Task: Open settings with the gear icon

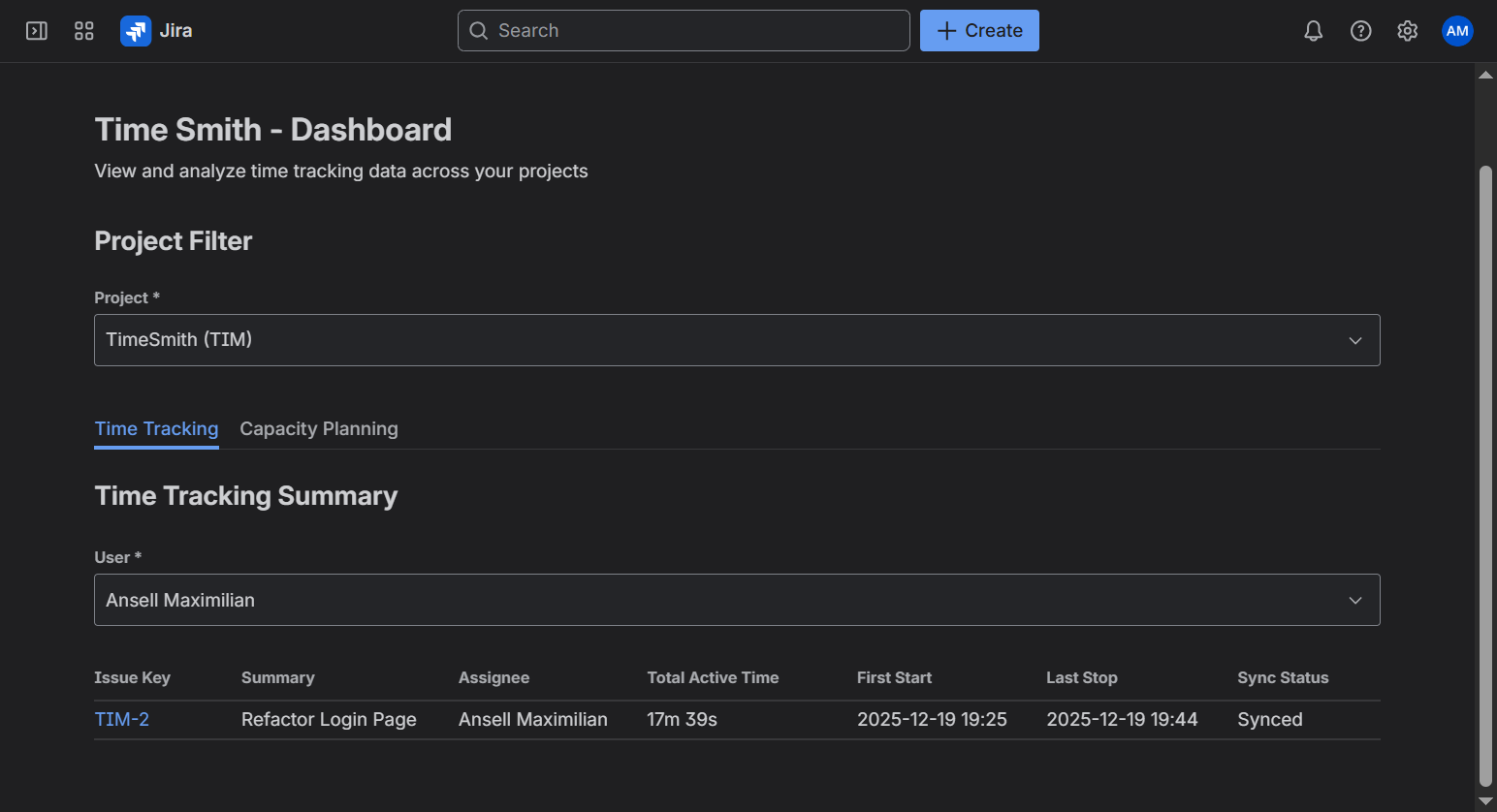Action: [1407, 30]
